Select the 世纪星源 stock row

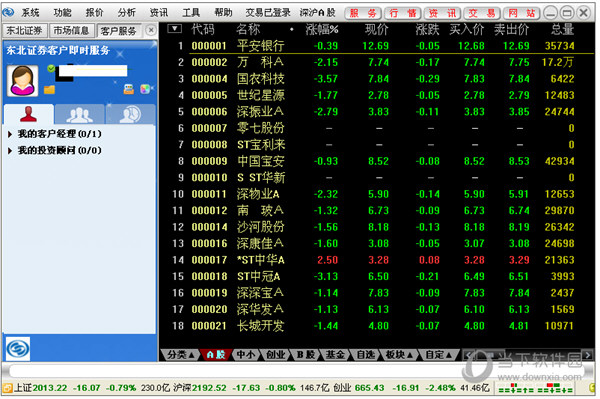click(376, 95)
